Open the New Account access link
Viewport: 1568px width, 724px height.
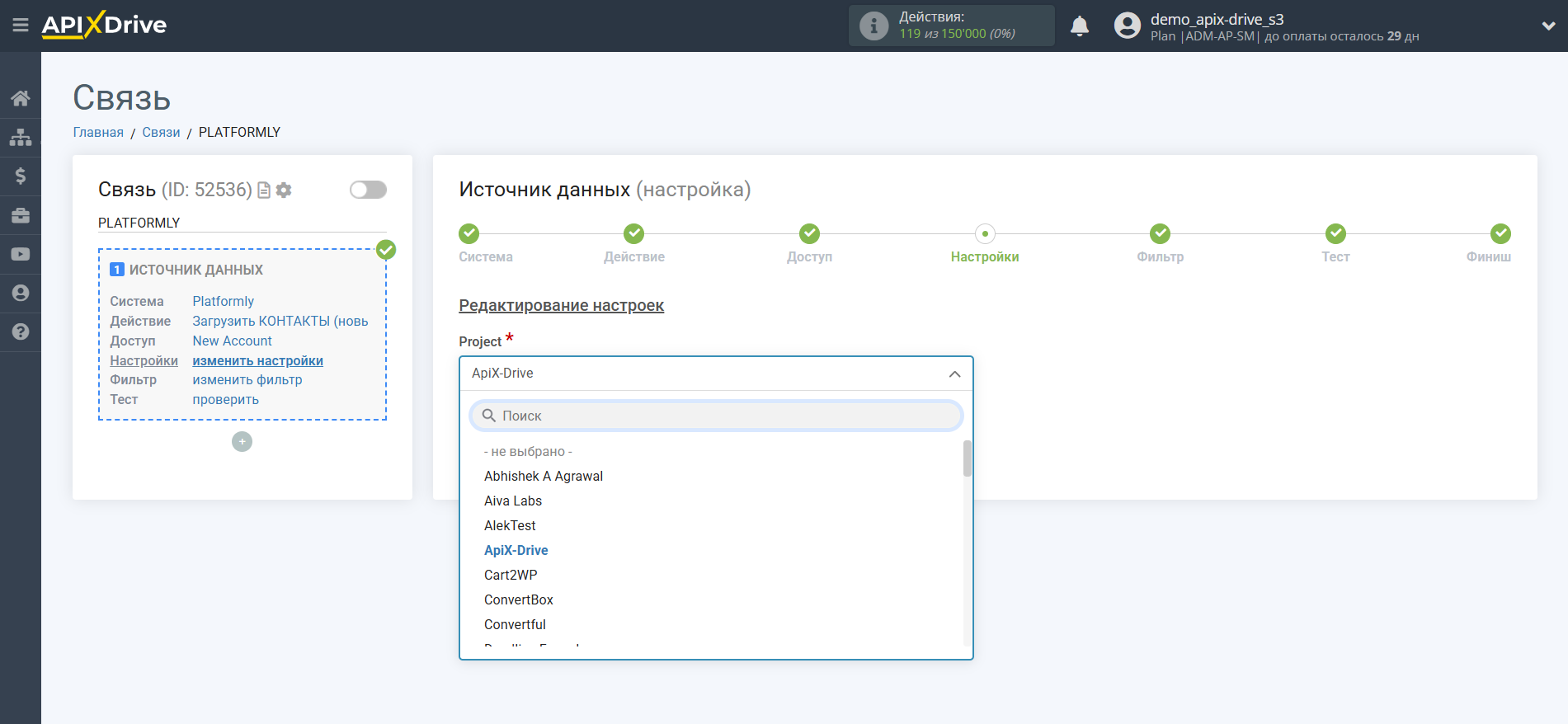coord(232,341)
